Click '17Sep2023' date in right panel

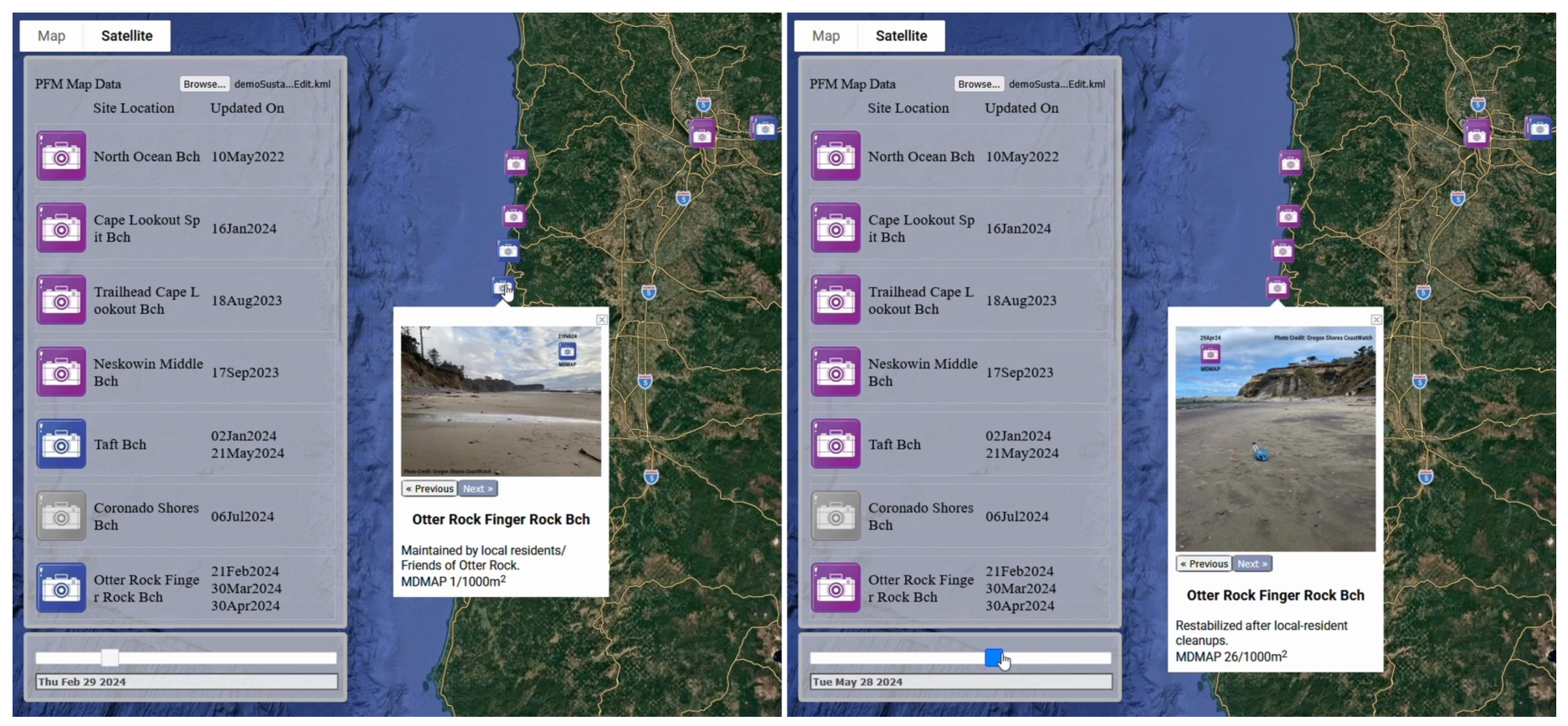(1019, 373)
